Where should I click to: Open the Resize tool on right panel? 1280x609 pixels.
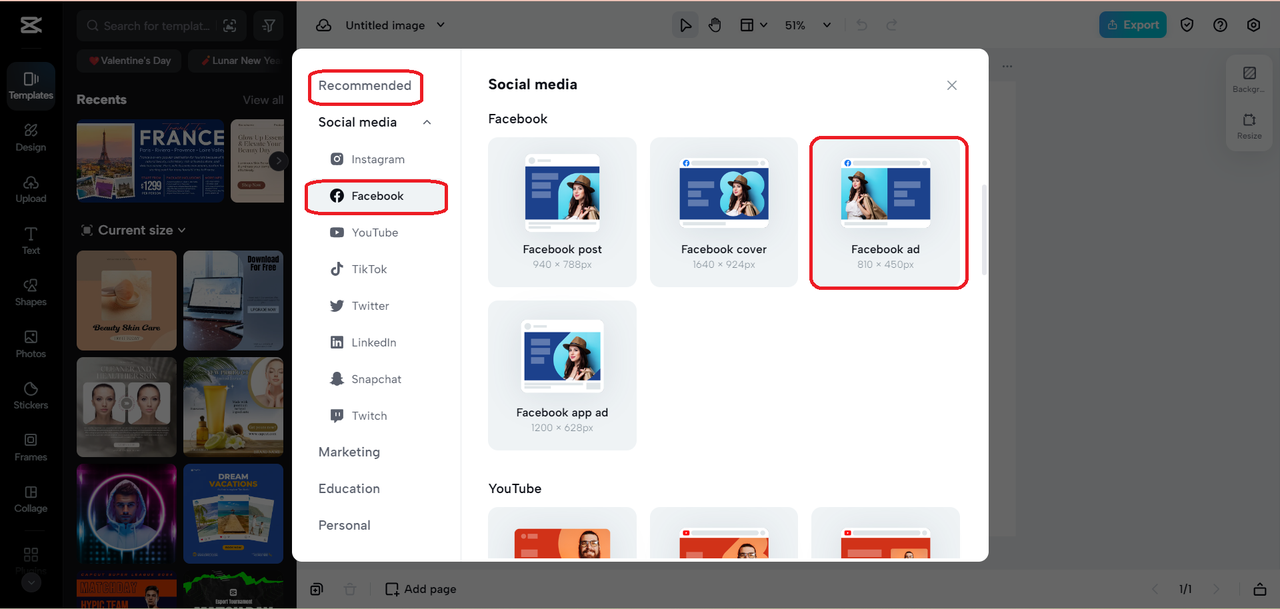coord(1249,126)
